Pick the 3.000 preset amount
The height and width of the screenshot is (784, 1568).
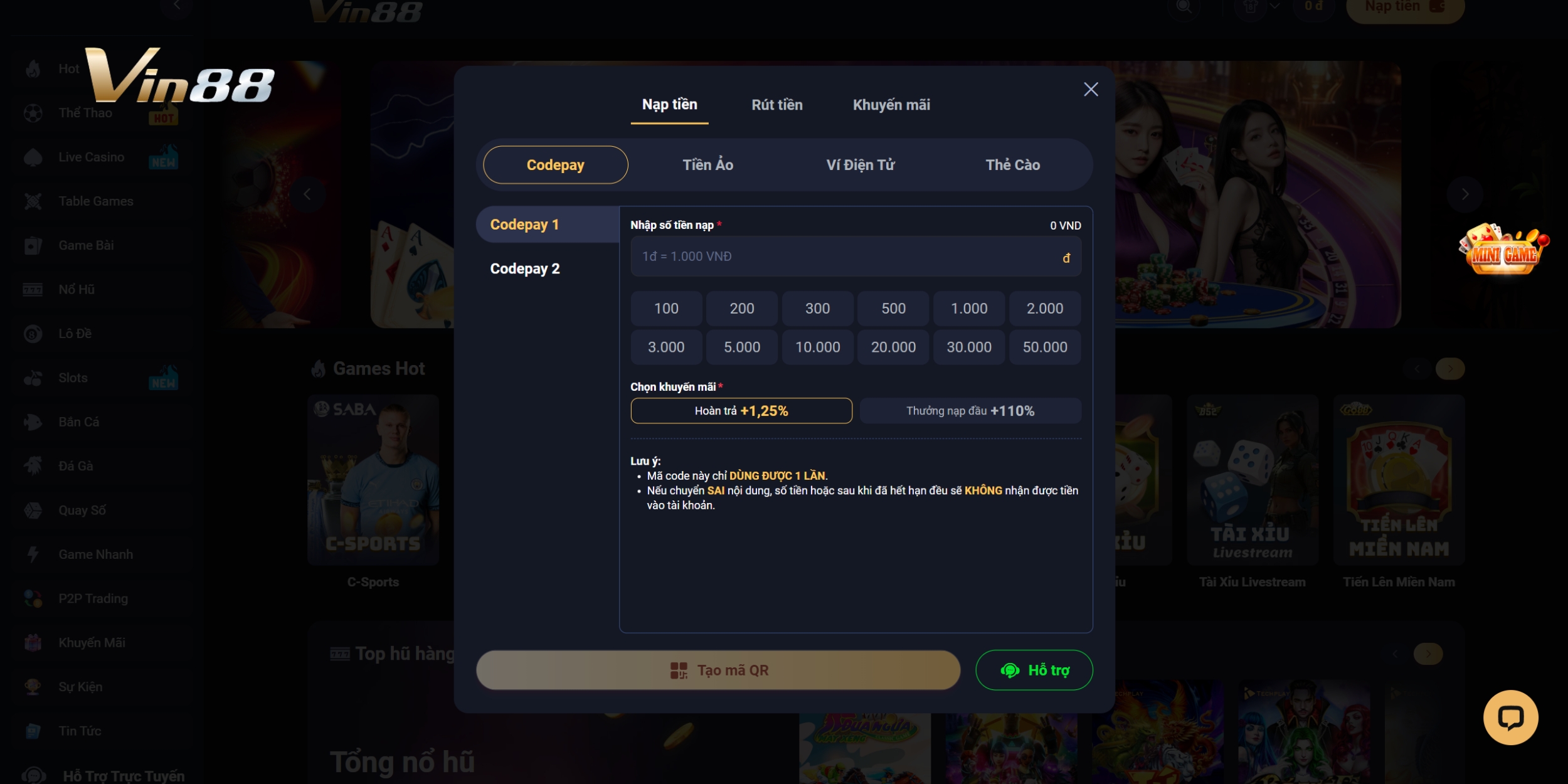coord(666,347)
